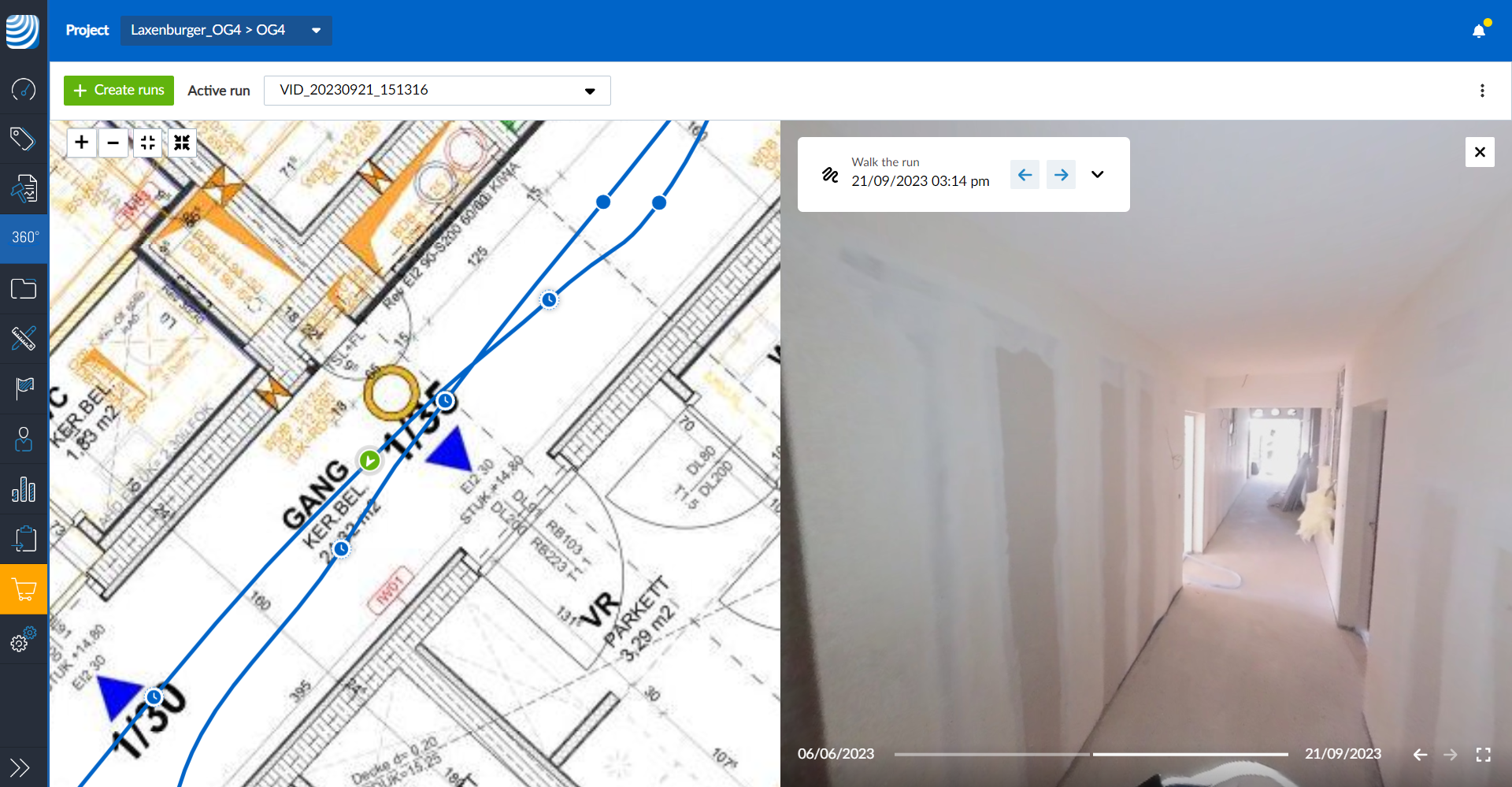Toggle fullscreen for the 360 viewer

(x=1484, y=755)
